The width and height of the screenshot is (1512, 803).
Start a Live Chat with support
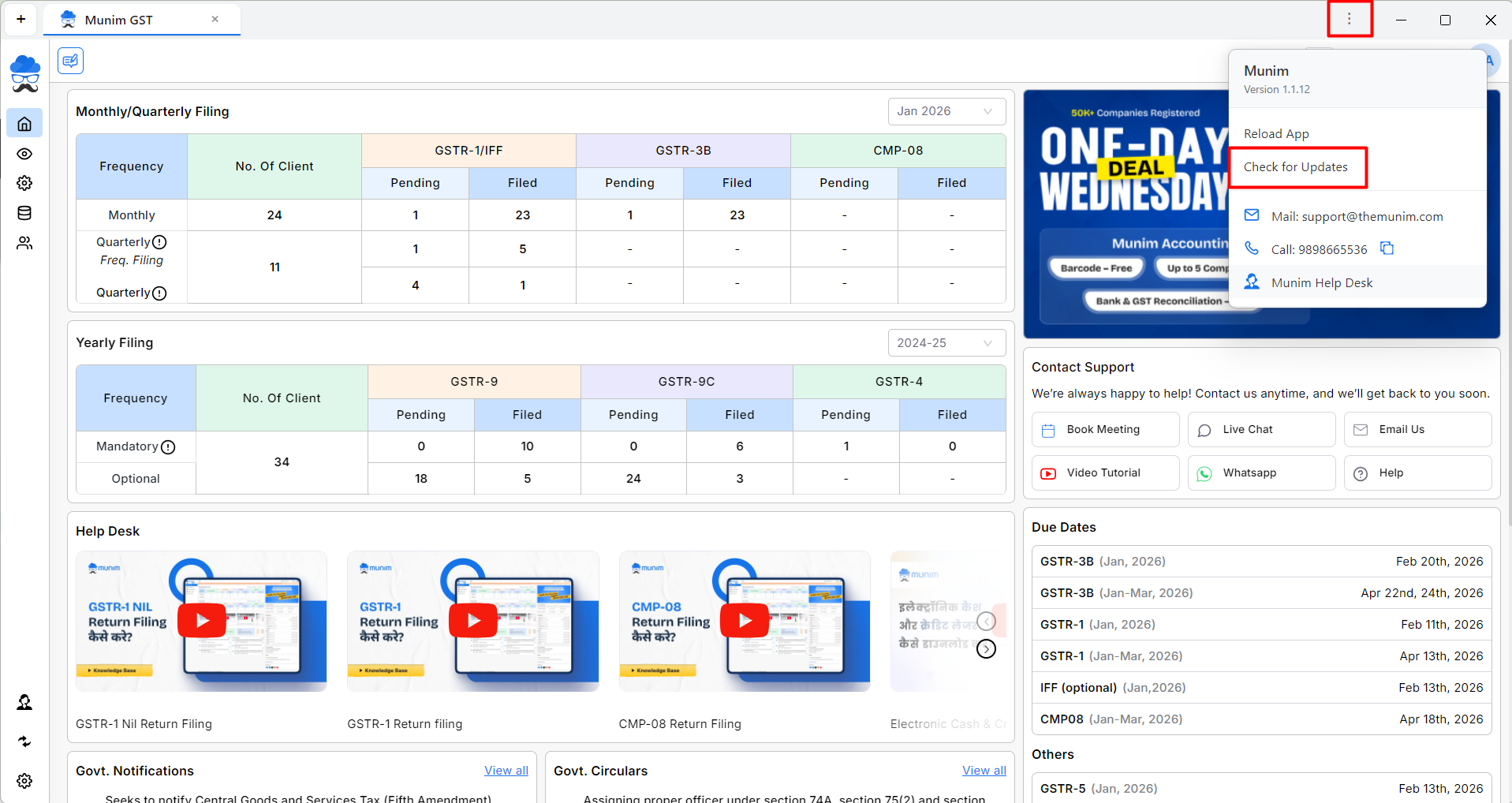pos(1260,430)
